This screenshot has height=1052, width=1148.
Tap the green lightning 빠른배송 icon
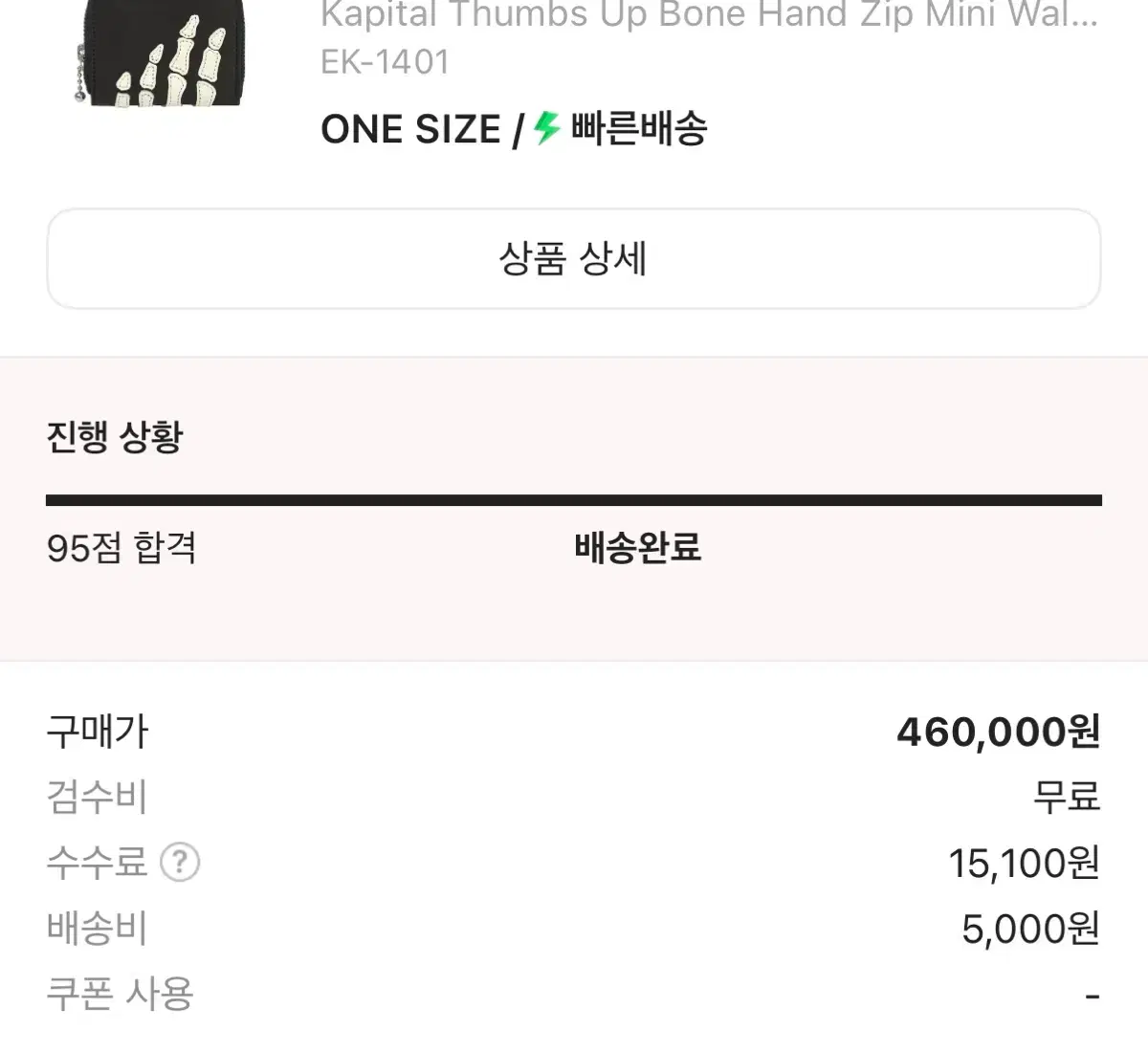click(x=546, y=128)
